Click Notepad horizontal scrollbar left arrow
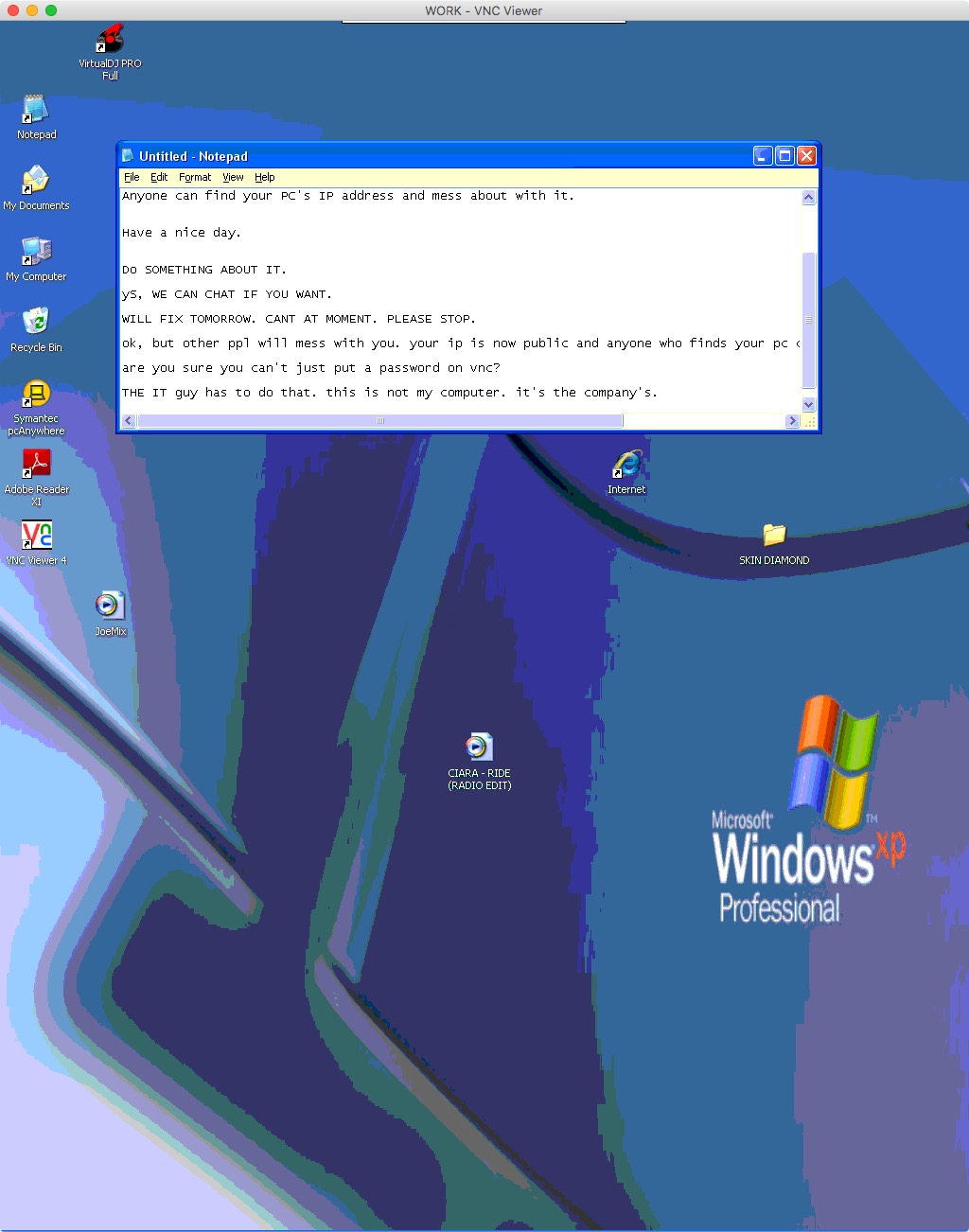 [130, 421]
